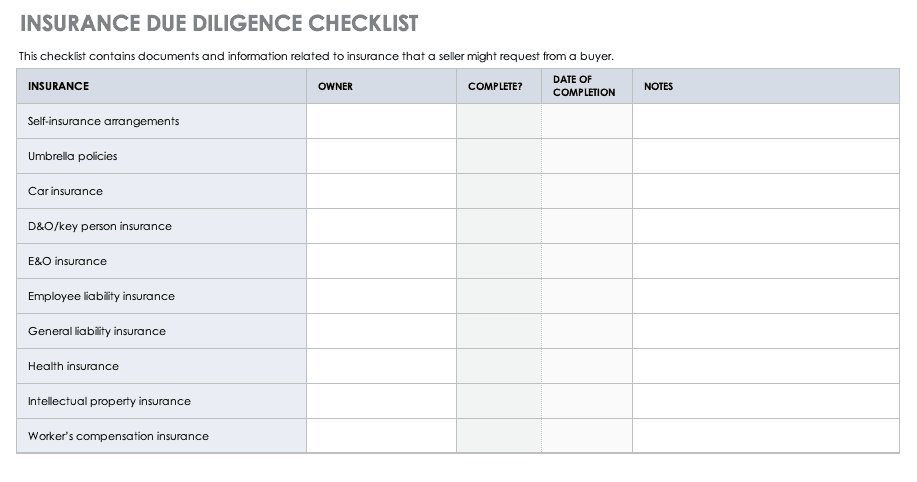Click Owner cell for Self-insurance arrangements
Viewport: 917px width, 482px height.
pos(381,121)
